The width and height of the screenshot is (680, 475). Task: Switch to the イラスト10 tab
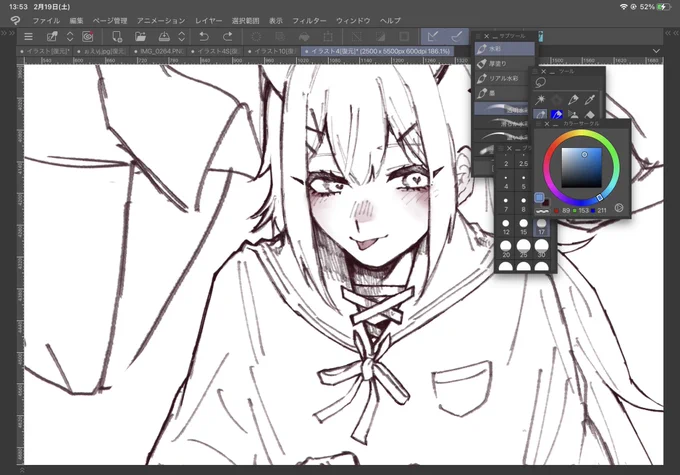pyautogui.click(x=272, y=51)
